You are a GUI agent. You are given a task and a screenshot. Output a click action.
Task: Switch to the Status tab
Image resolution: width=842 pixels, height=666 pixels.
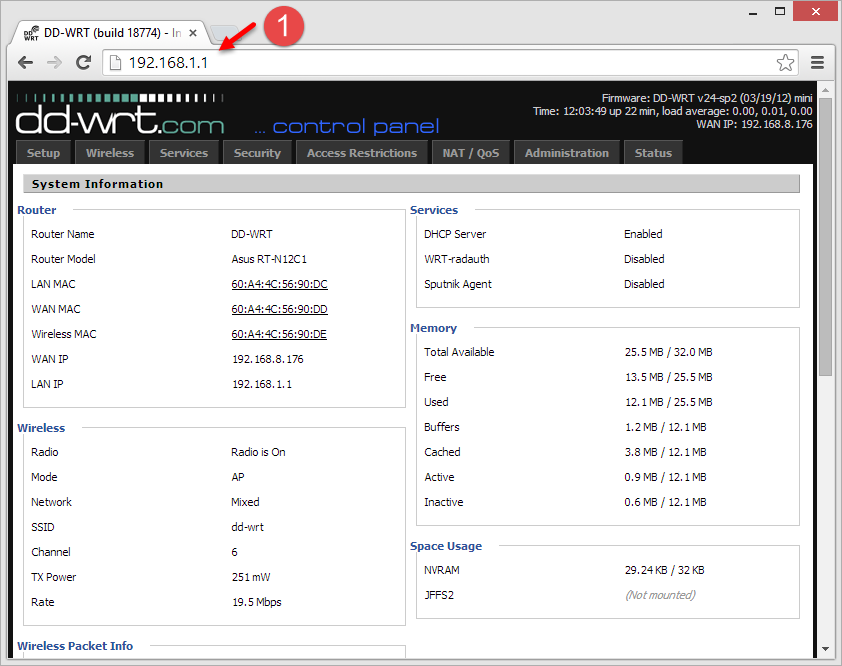click(x=653, y=153)
